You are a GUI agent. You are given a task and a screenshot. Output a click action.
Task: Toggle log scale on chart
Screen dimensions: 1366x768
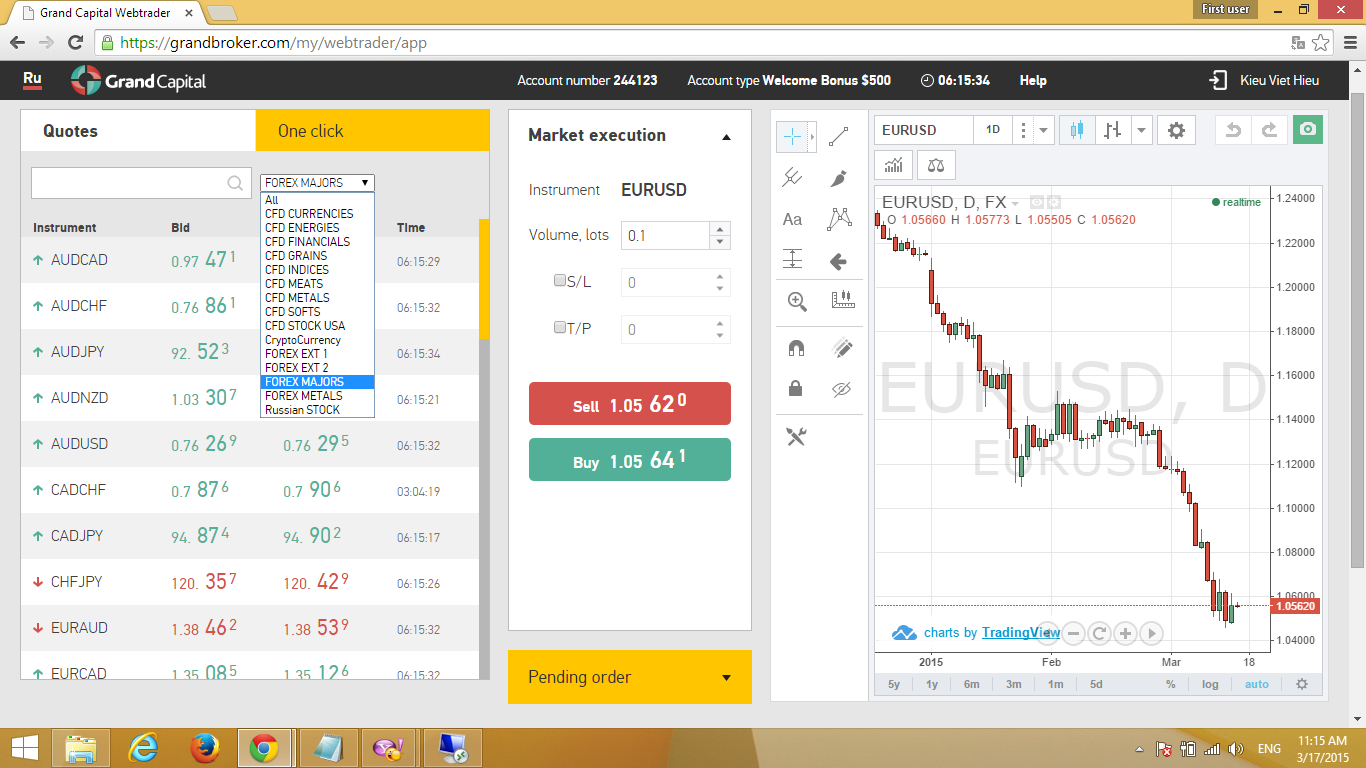(x=1210, y=684)
